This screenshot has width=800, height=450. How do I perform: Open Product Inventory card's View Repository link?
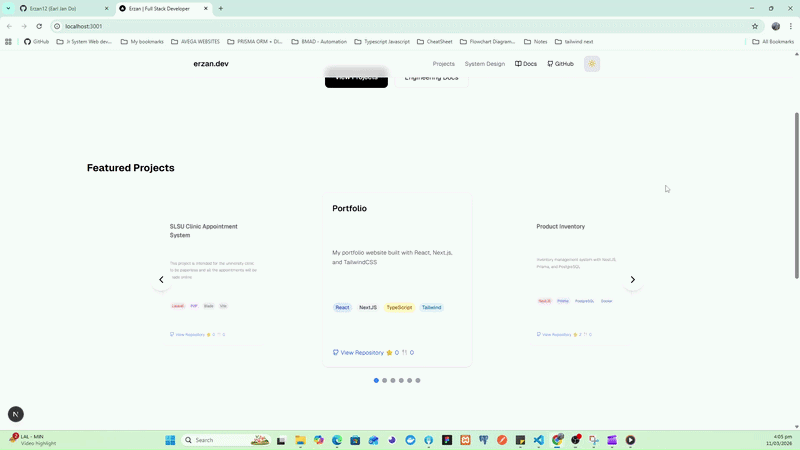[554, 335]
